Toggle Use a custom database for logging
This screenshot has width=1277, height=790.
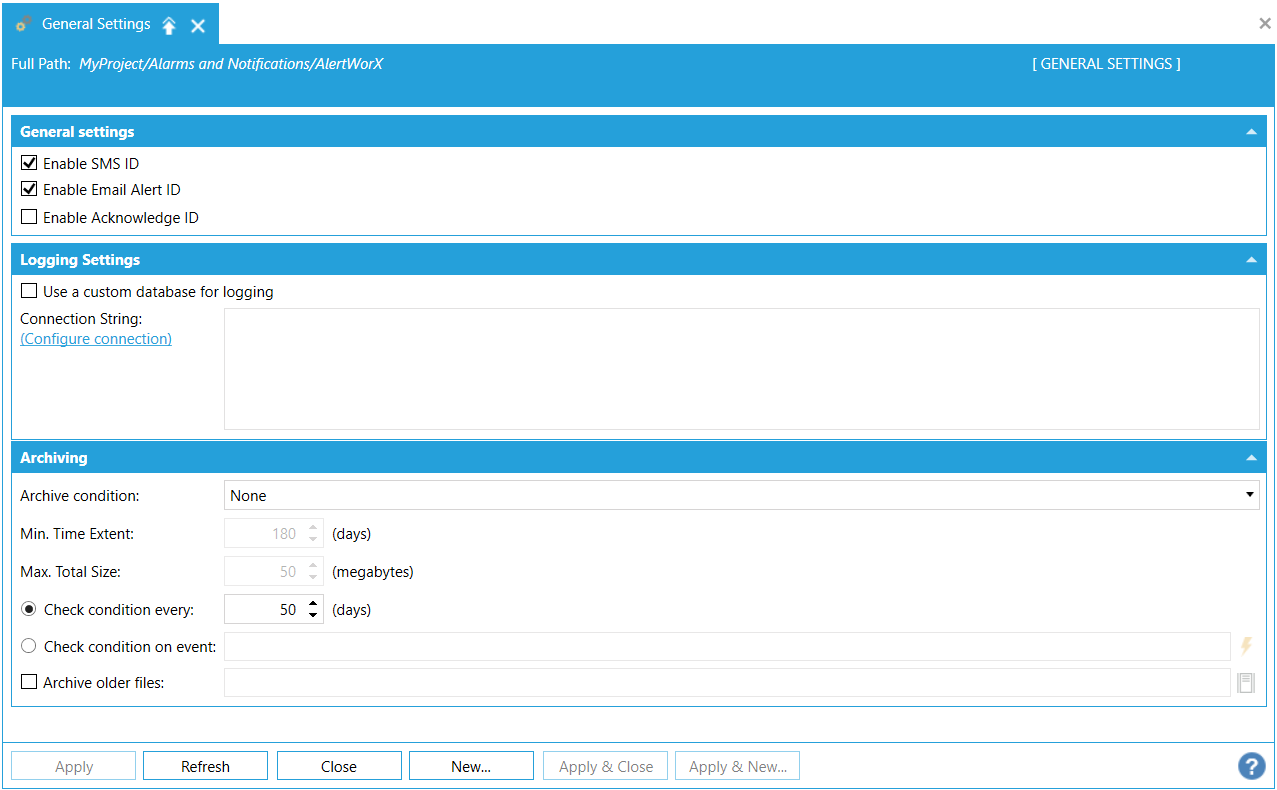[29, 292]
